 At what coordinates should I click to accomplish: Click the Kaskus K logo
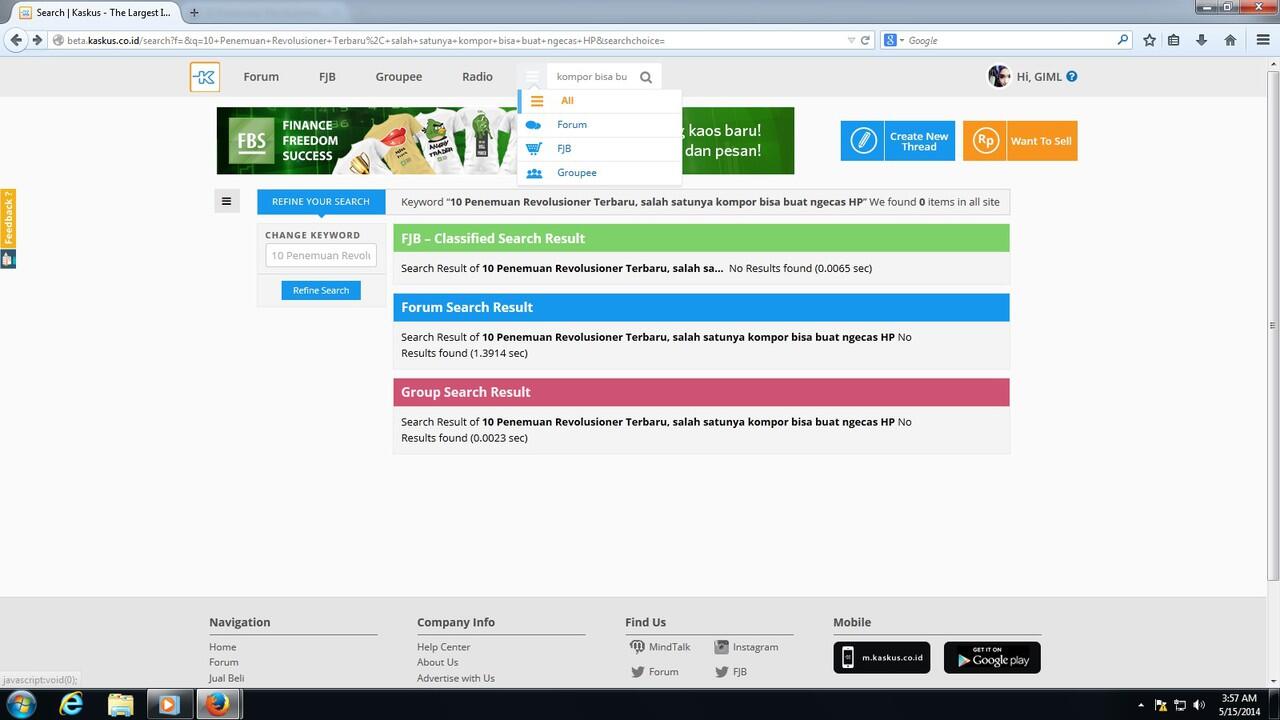coord(205,77)
